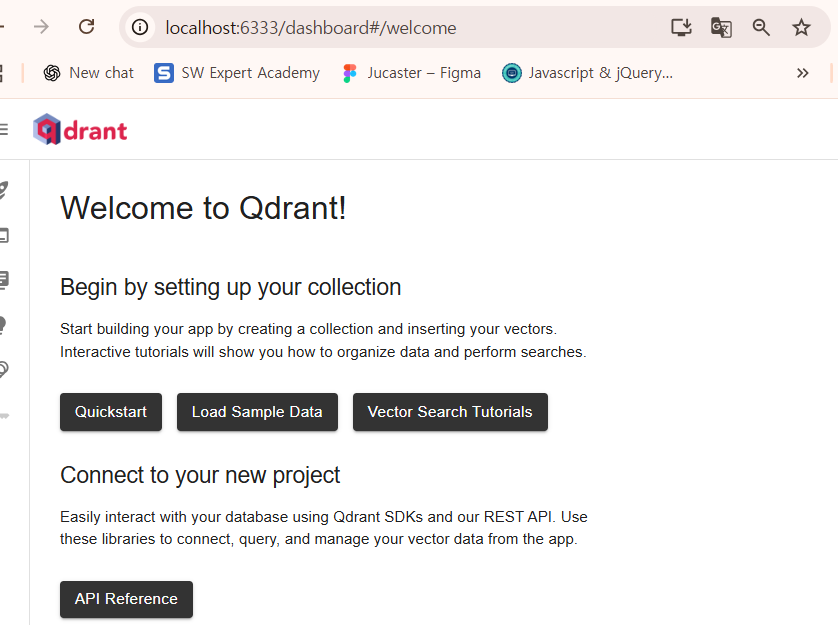Screen dimensions: 838x625
Task: Reload the page with the refresh icon
Action: pos(87,27)
